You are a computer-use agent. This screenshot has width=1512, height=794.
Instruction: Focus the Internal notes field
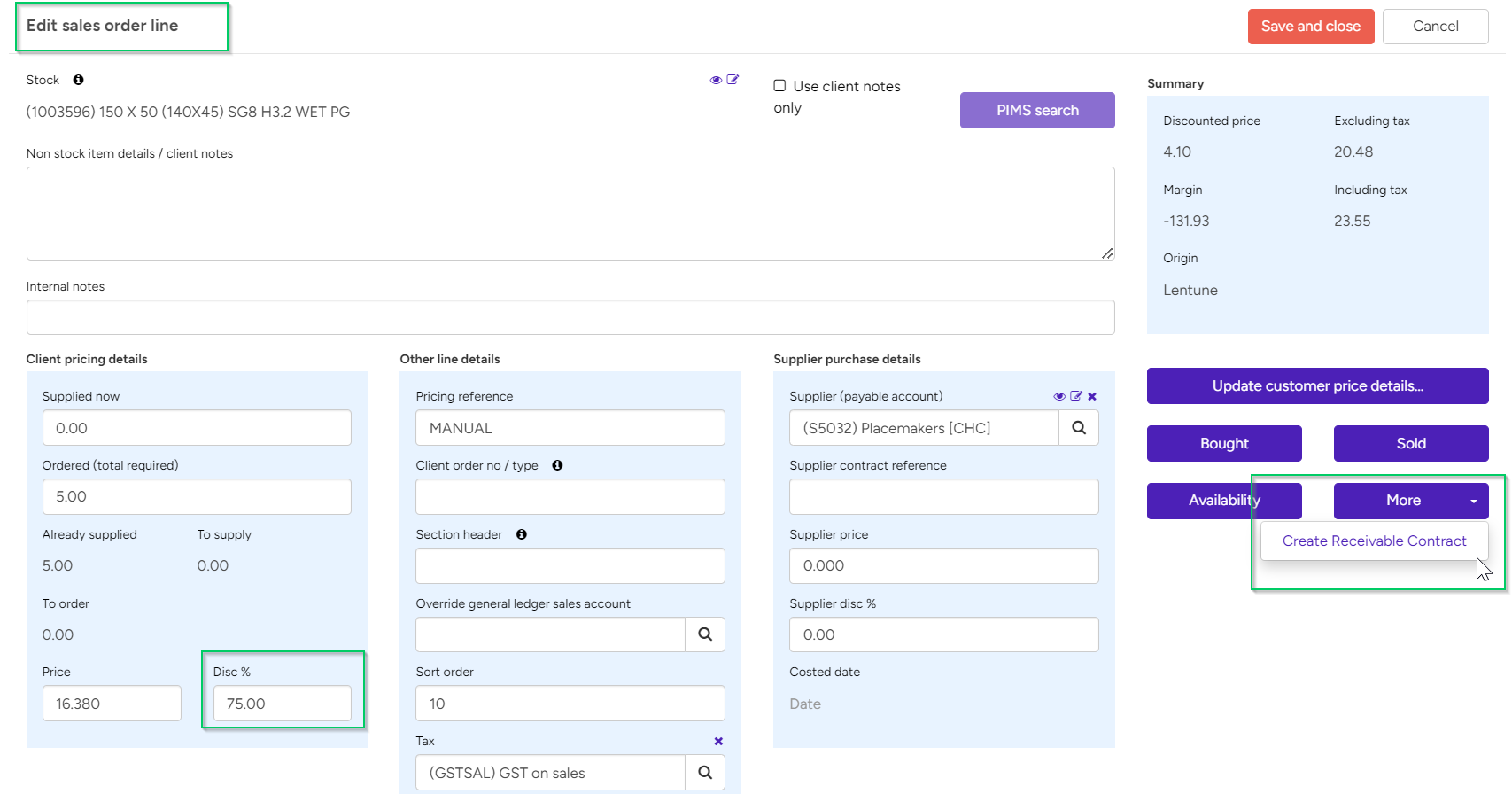(x=570, y=317)
